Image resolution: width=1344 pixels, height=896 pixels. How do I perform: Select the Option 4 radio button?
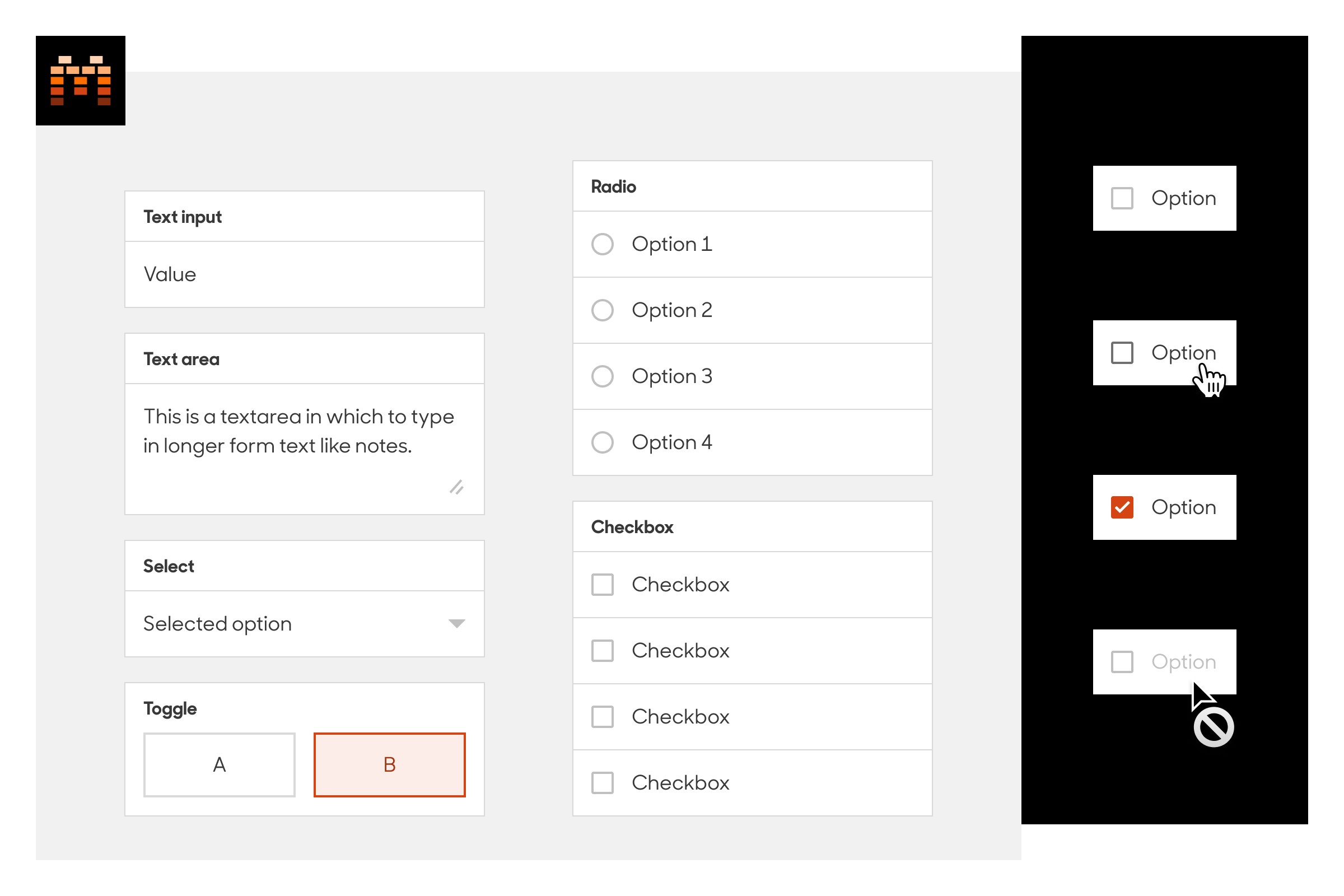coord(603,442)
